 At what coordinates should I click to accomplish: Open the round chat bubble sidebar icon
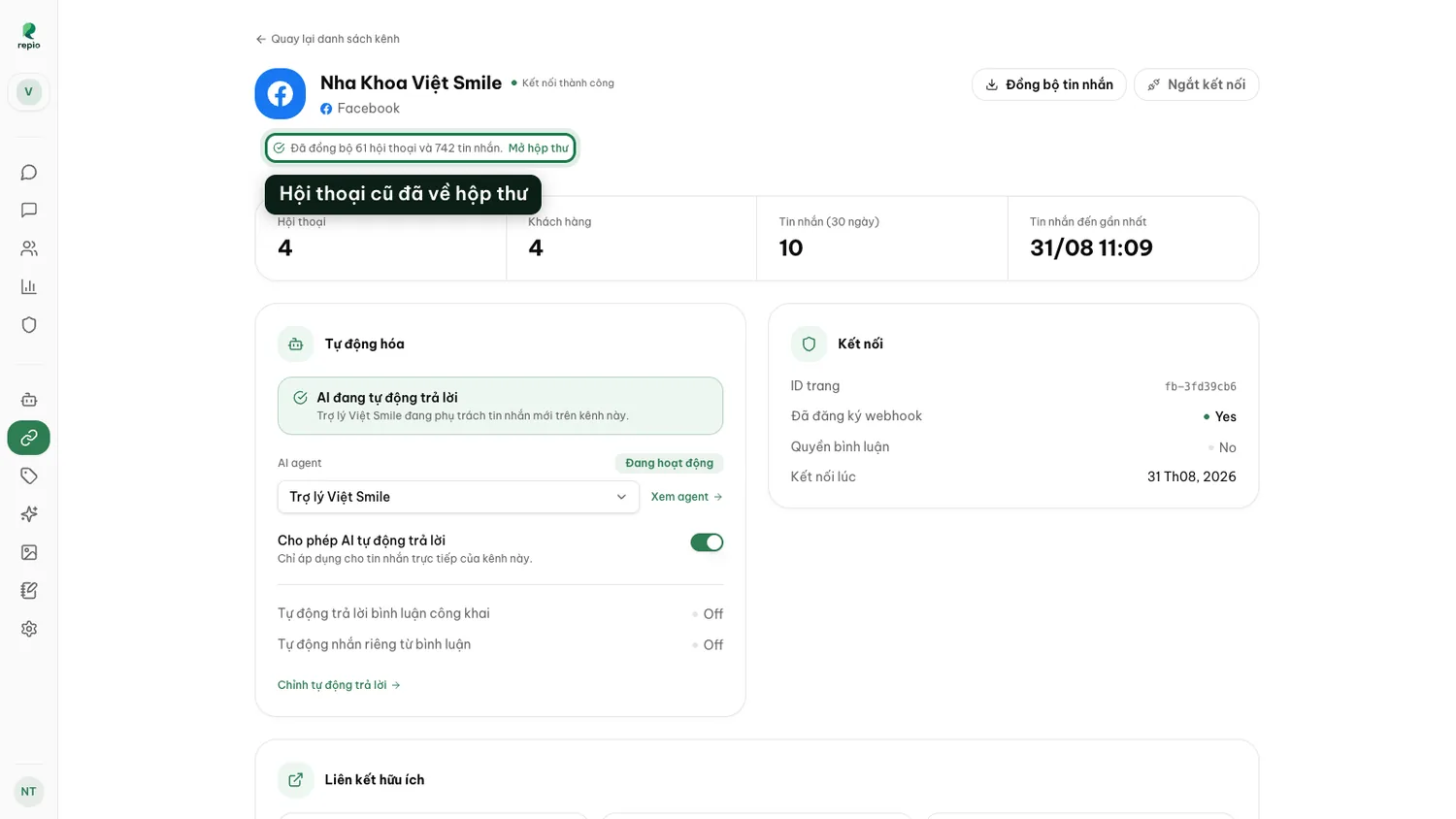[x=29, y=173]
